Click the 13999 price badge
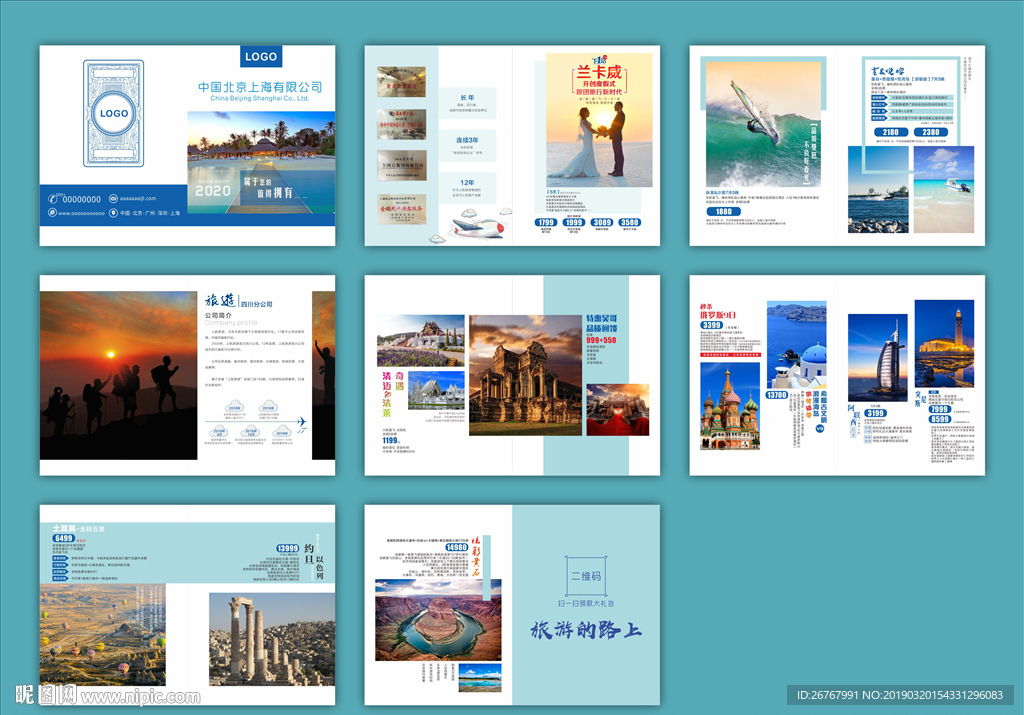Viewport: 1024px width, 715px height. click(287, 548)
